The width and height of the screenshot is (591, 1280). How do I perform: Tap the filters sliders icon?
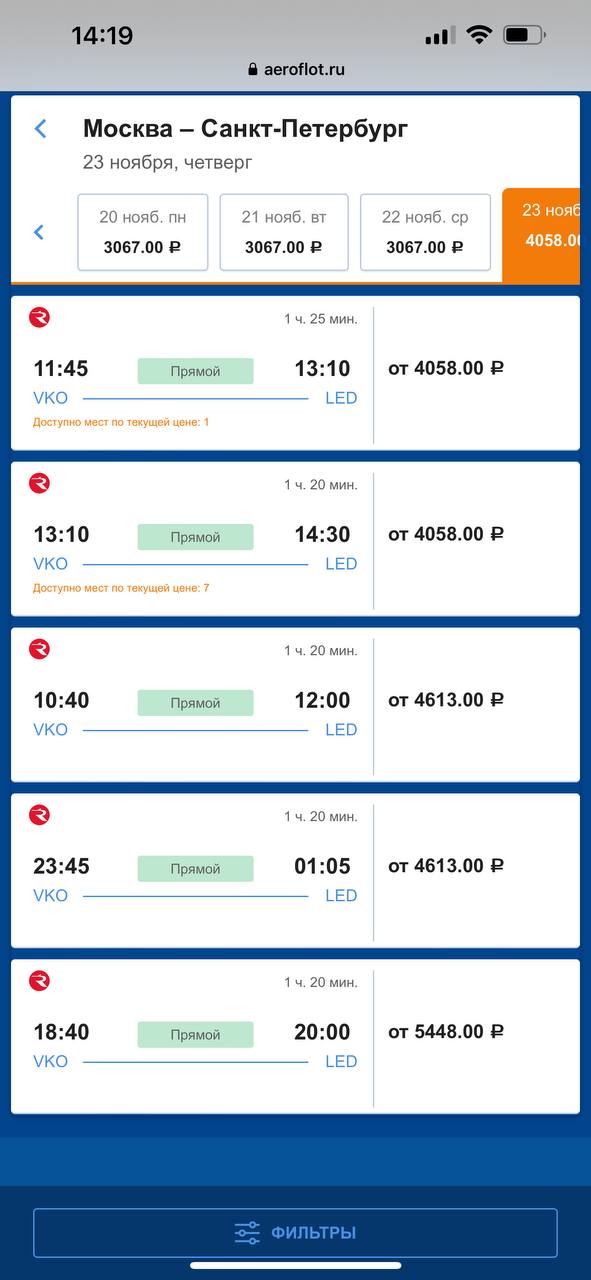point(247,1233)
